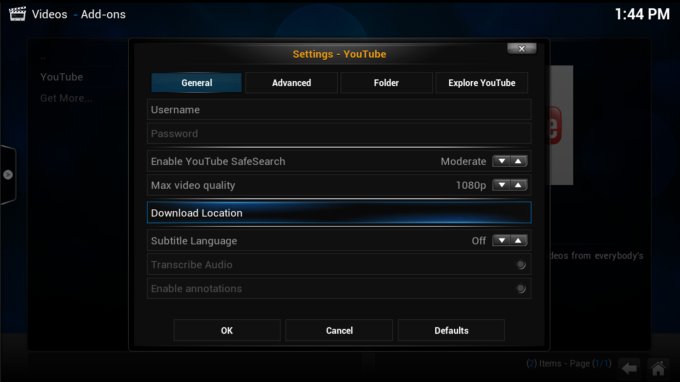680x382 pixels.
Task: Open the Advanced tab
Action: pos(291,82)
